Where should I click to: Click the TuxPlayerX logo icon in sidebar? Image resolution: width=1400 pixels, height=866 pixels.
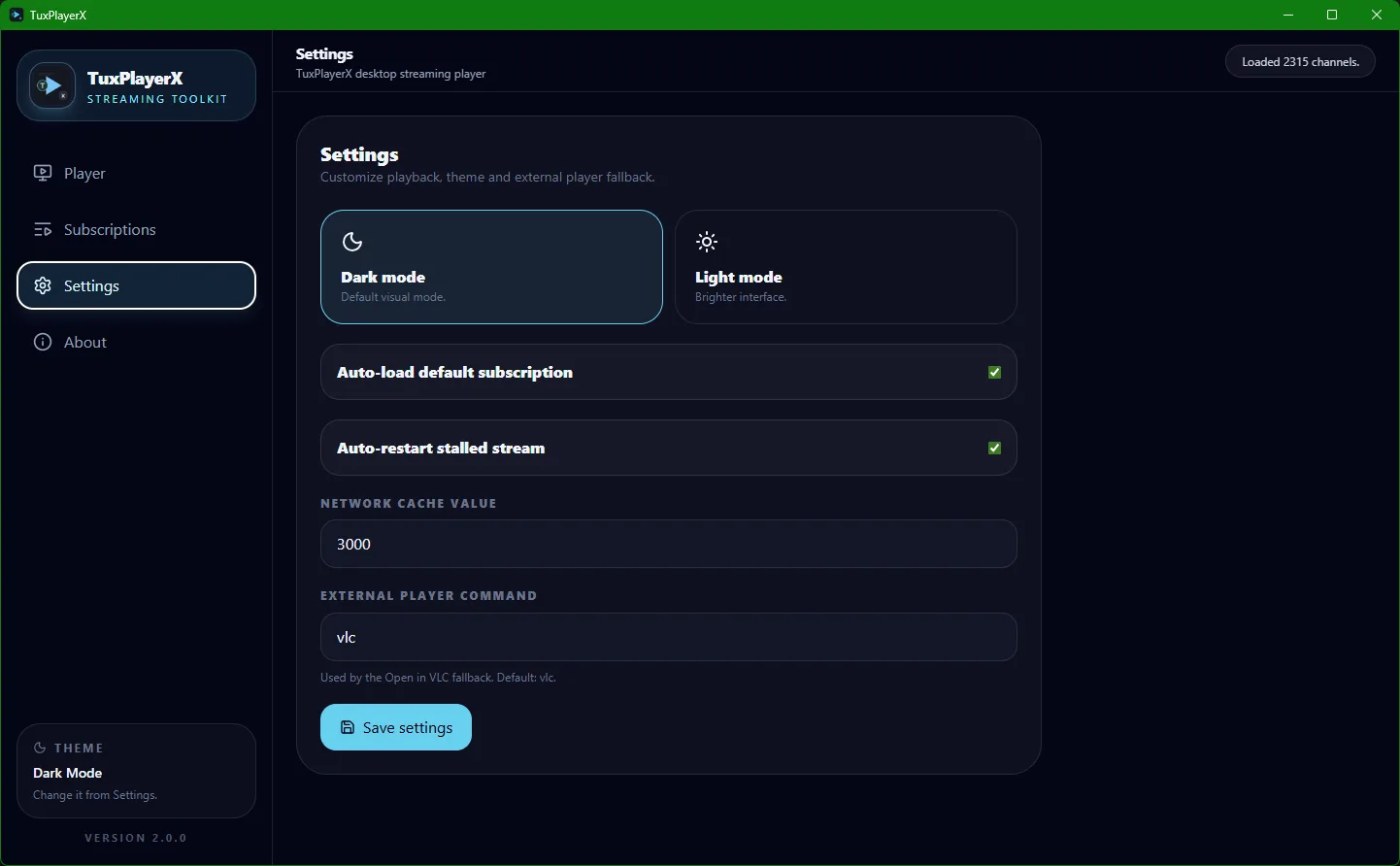click(52, 86)
